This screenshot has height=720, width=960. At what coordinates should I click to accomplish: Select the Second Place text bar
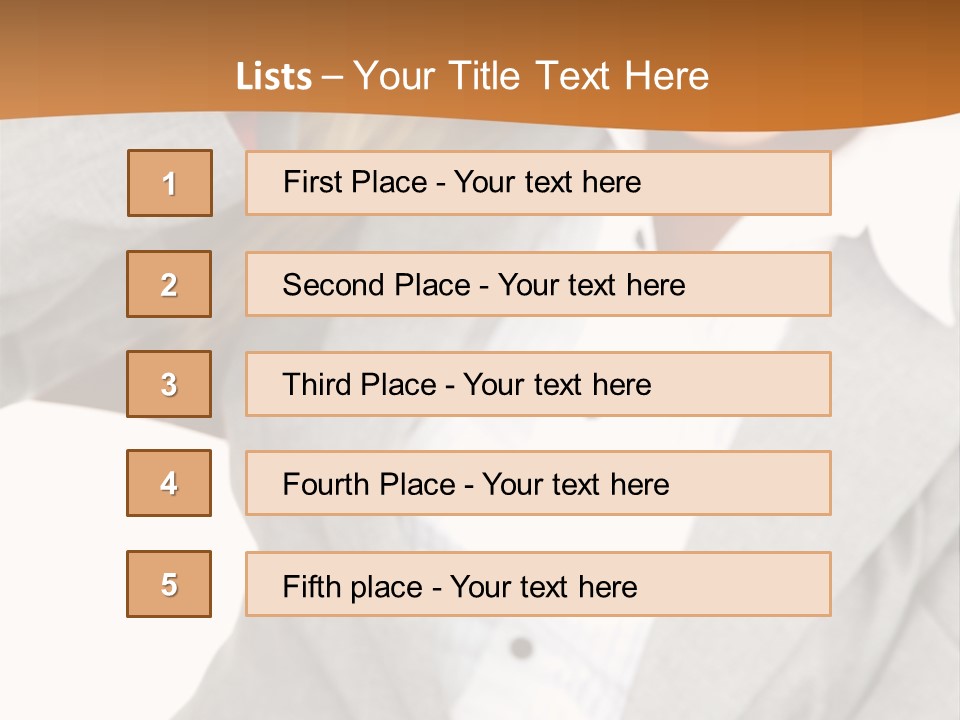point(538,284)
